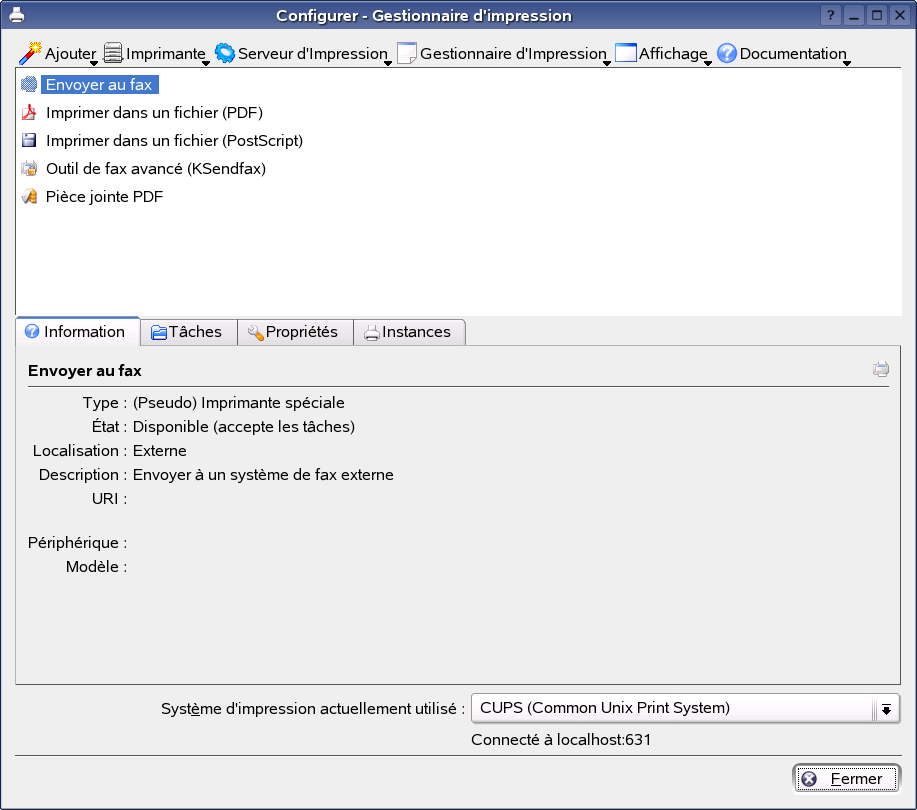Image resolution: width=917 pixels, height=810 pixels.
Task: Click the Fermer button
Action: [x=846, y=779]
